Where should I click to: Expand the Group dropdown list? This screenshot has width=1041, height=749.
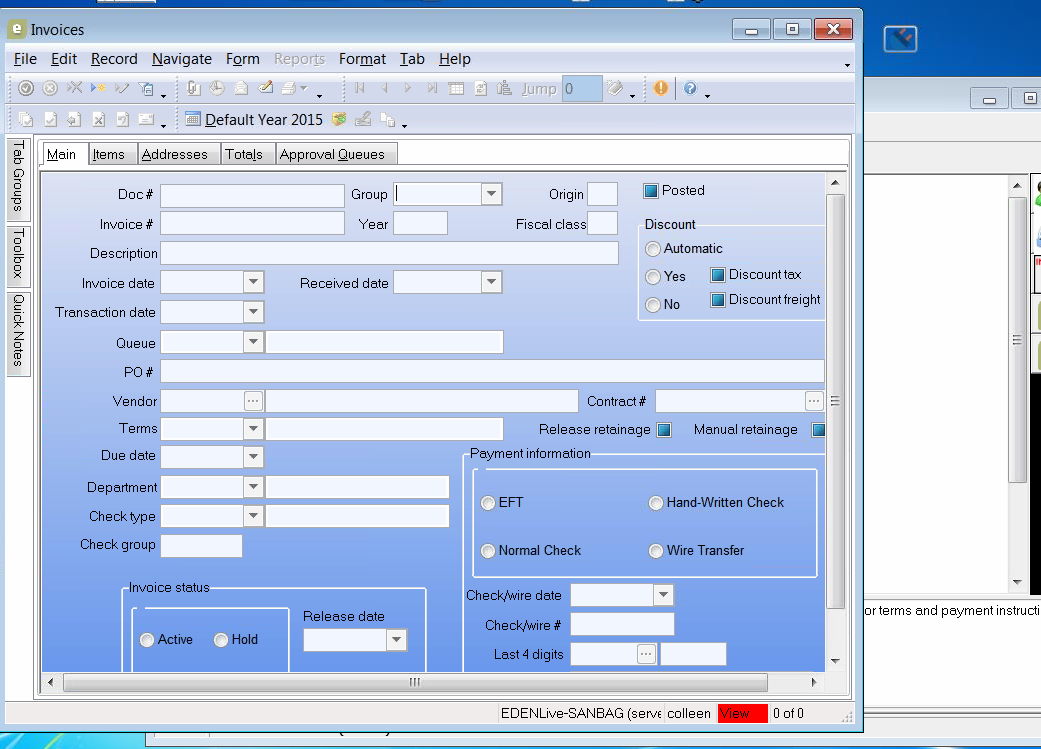[x=491, y=194]
